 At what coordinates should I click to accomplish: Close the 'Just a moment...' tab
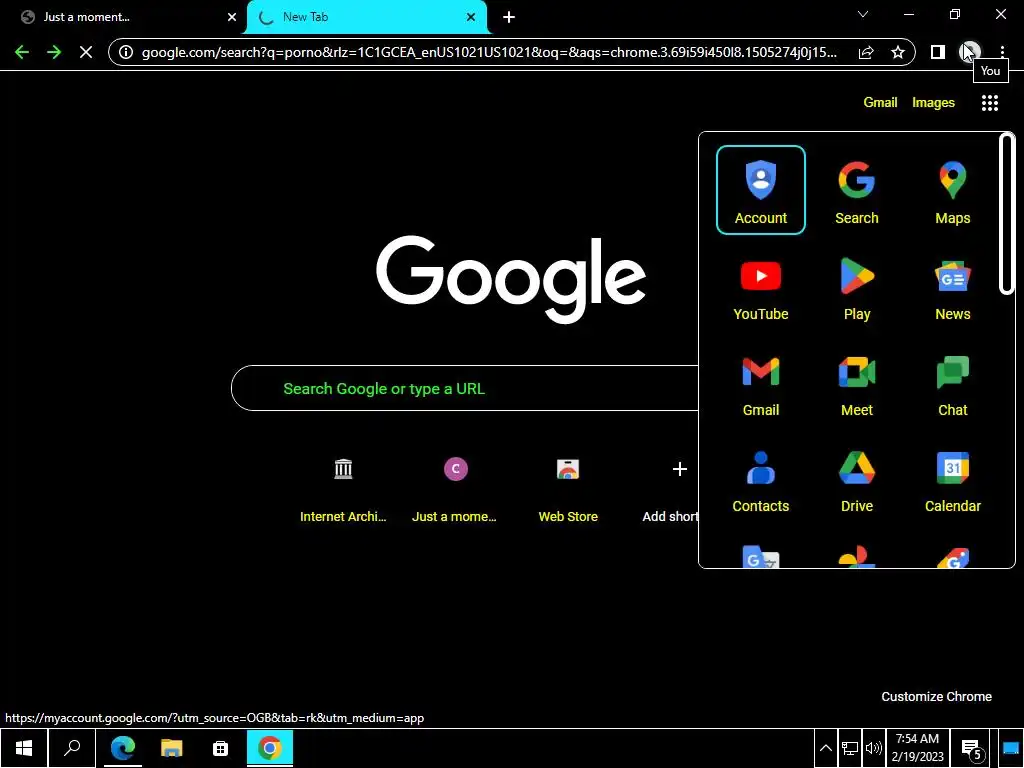click(x=232, y=17)
